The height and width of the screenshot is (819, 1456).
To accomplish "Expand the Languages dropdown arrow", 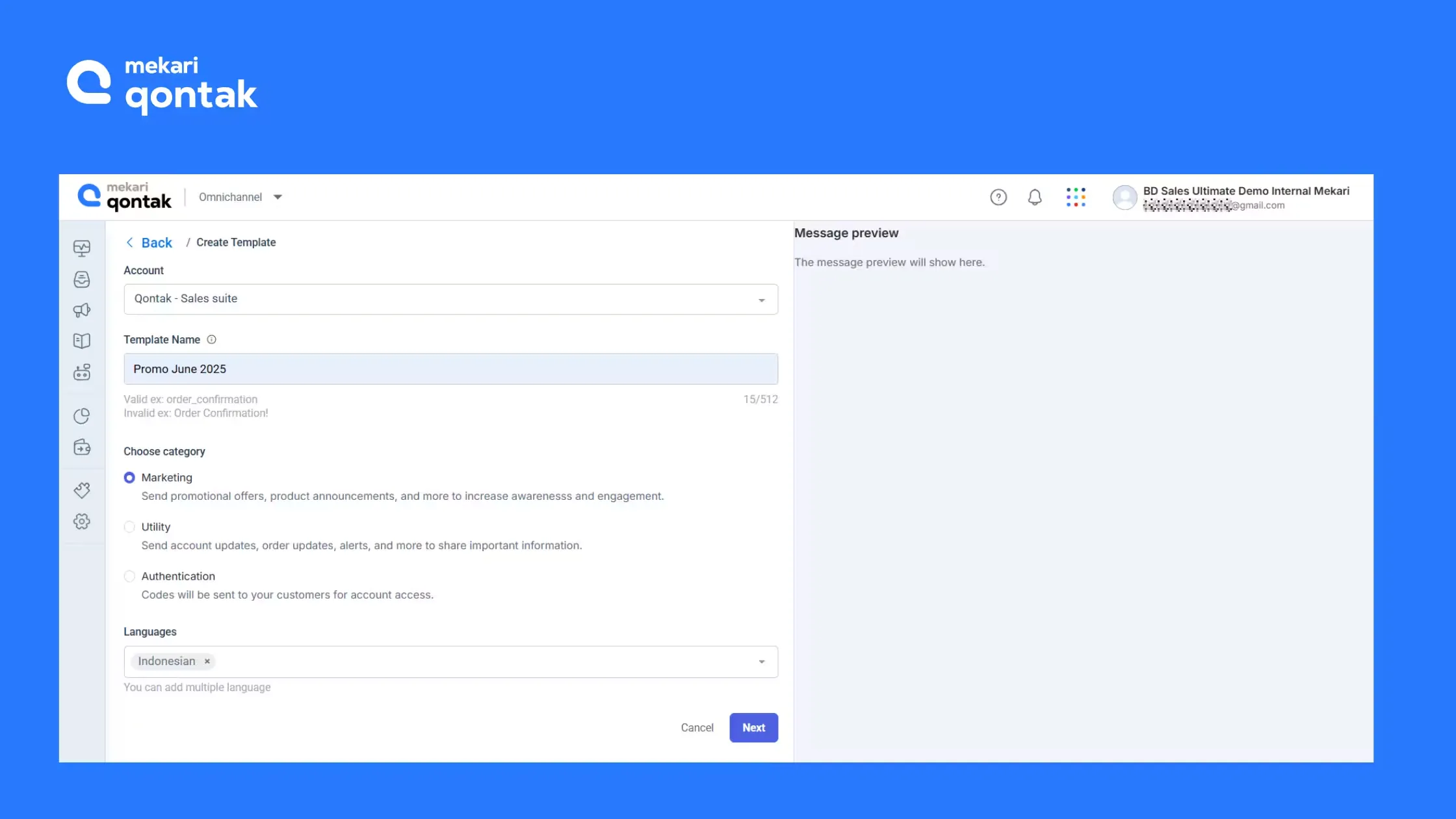I will pos(761,662).
